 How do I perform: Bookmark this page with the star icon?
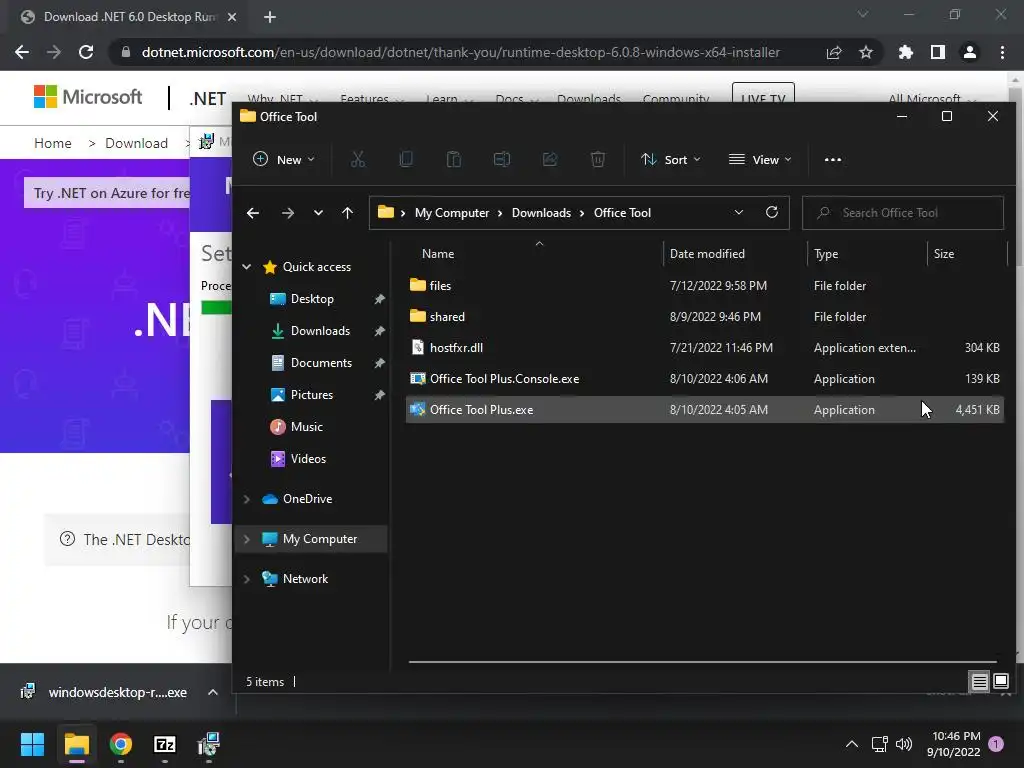[866, 52]
